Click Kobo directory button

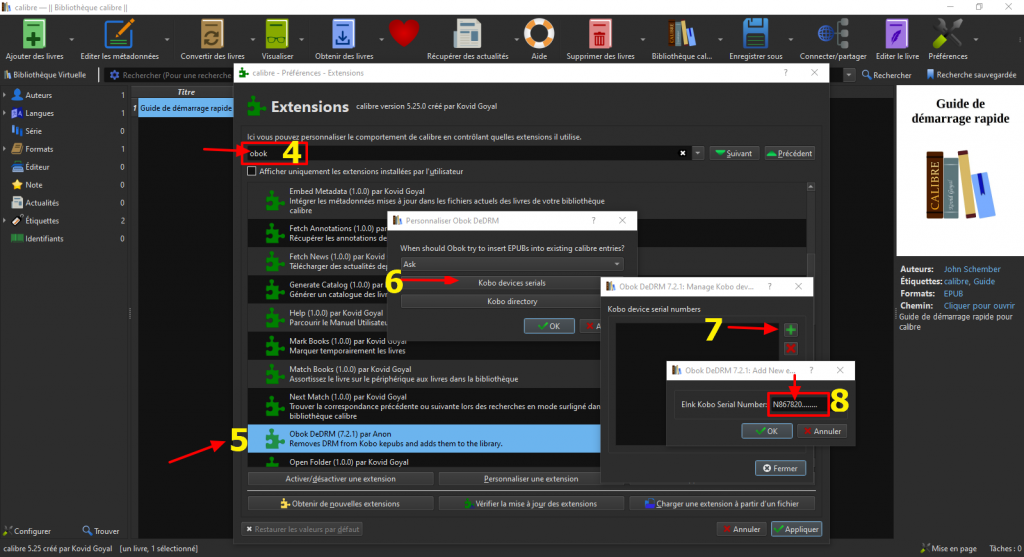512,301
